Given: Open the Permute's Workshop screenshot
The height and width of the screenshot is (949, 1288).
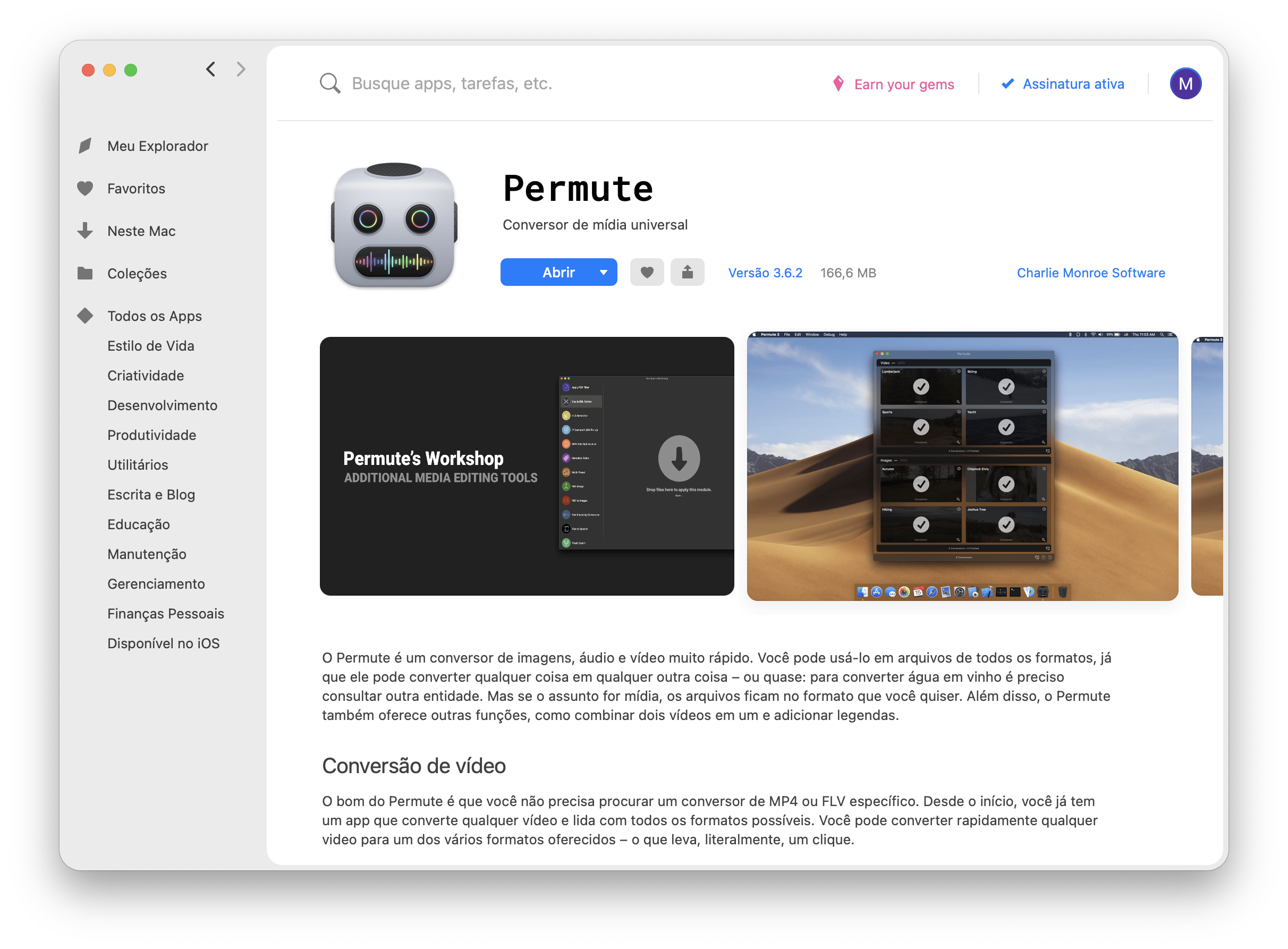Looking at the screenshot, I should click(527, 467).
